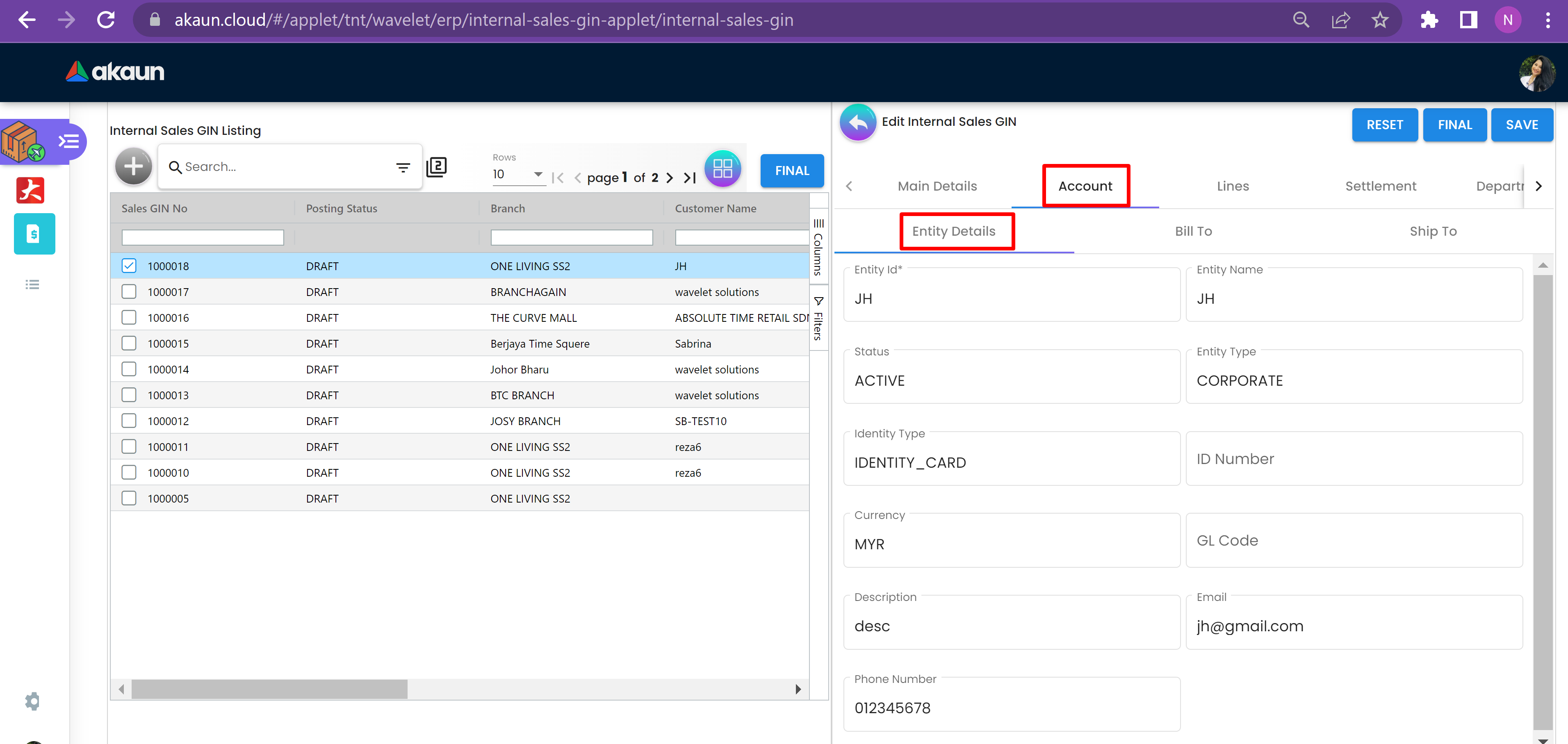Viewport: 1568px width, 744px height.
Task: Open settings gear in left sidebar
Action: point(32,701)
